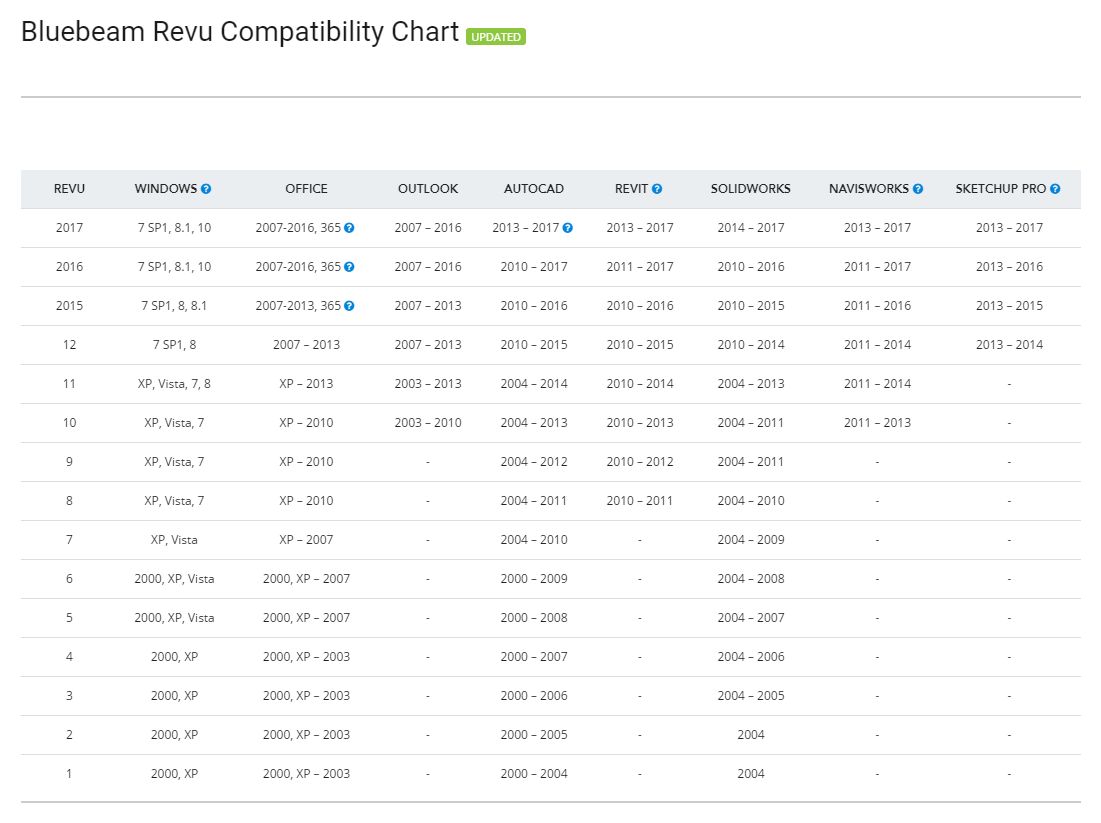Select Revu version 10 cell

click(69, 423)
